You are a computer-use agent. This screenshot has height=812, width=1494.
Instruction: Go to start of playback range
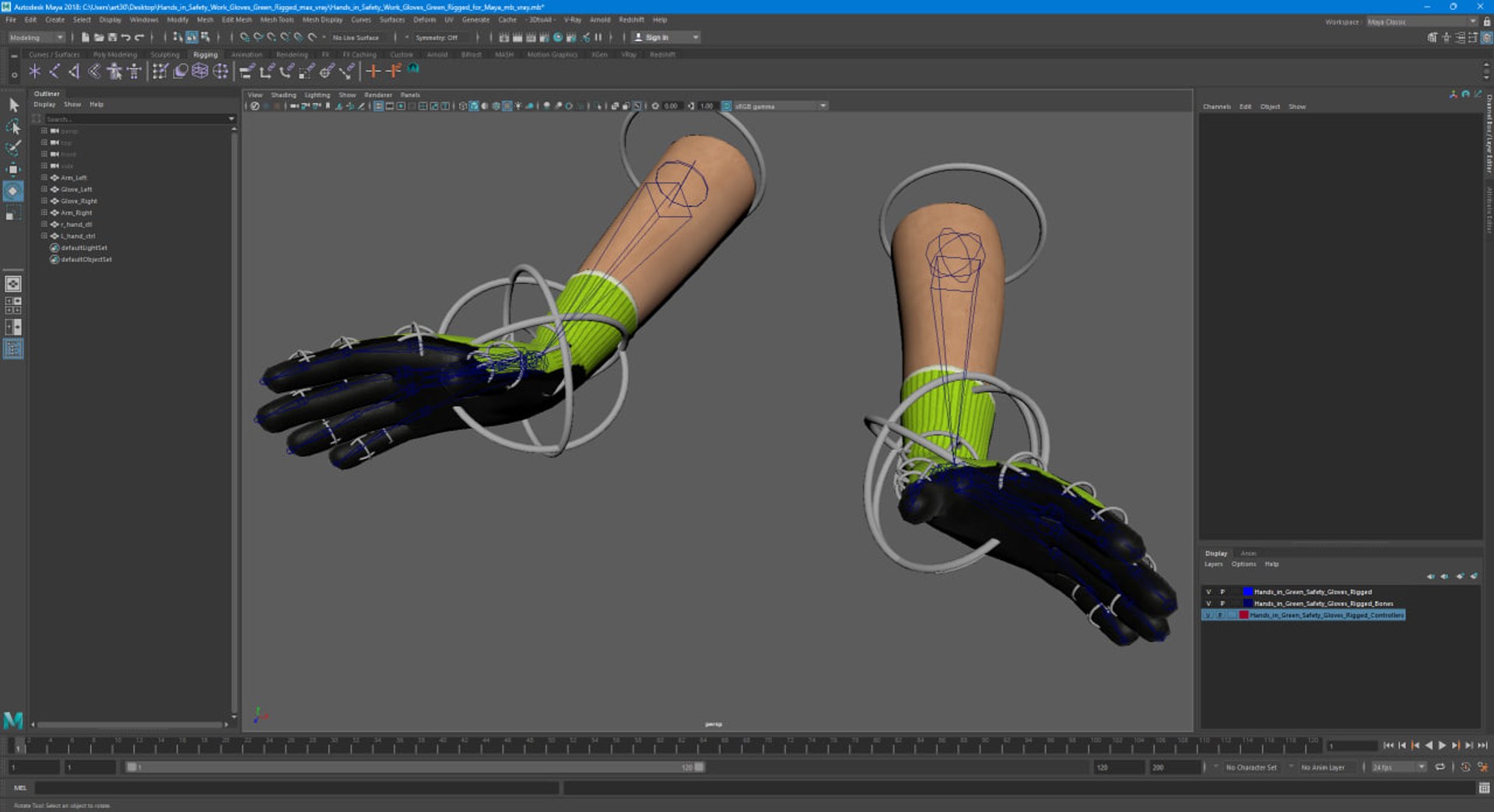[x=1388, y=745]
